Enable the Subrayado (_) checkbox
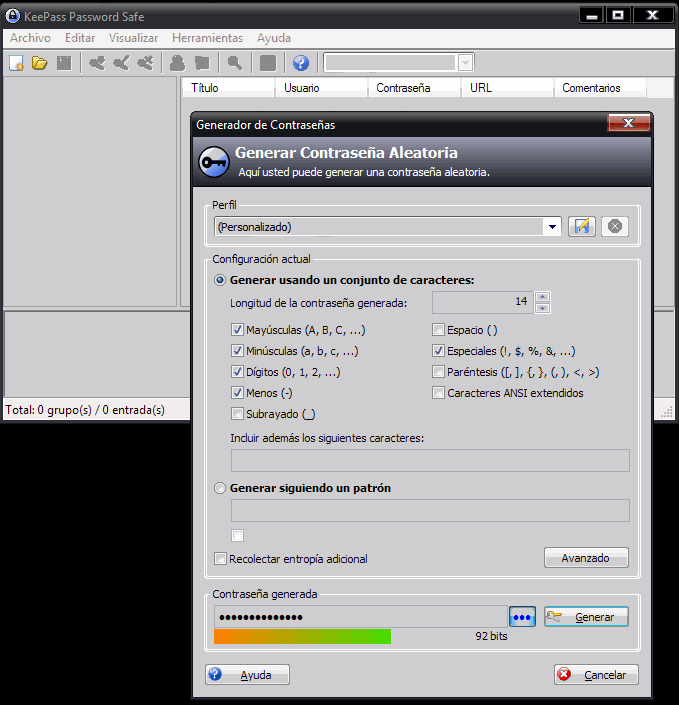The width and height of the screenshot is (679, 705). coord(237,414)
